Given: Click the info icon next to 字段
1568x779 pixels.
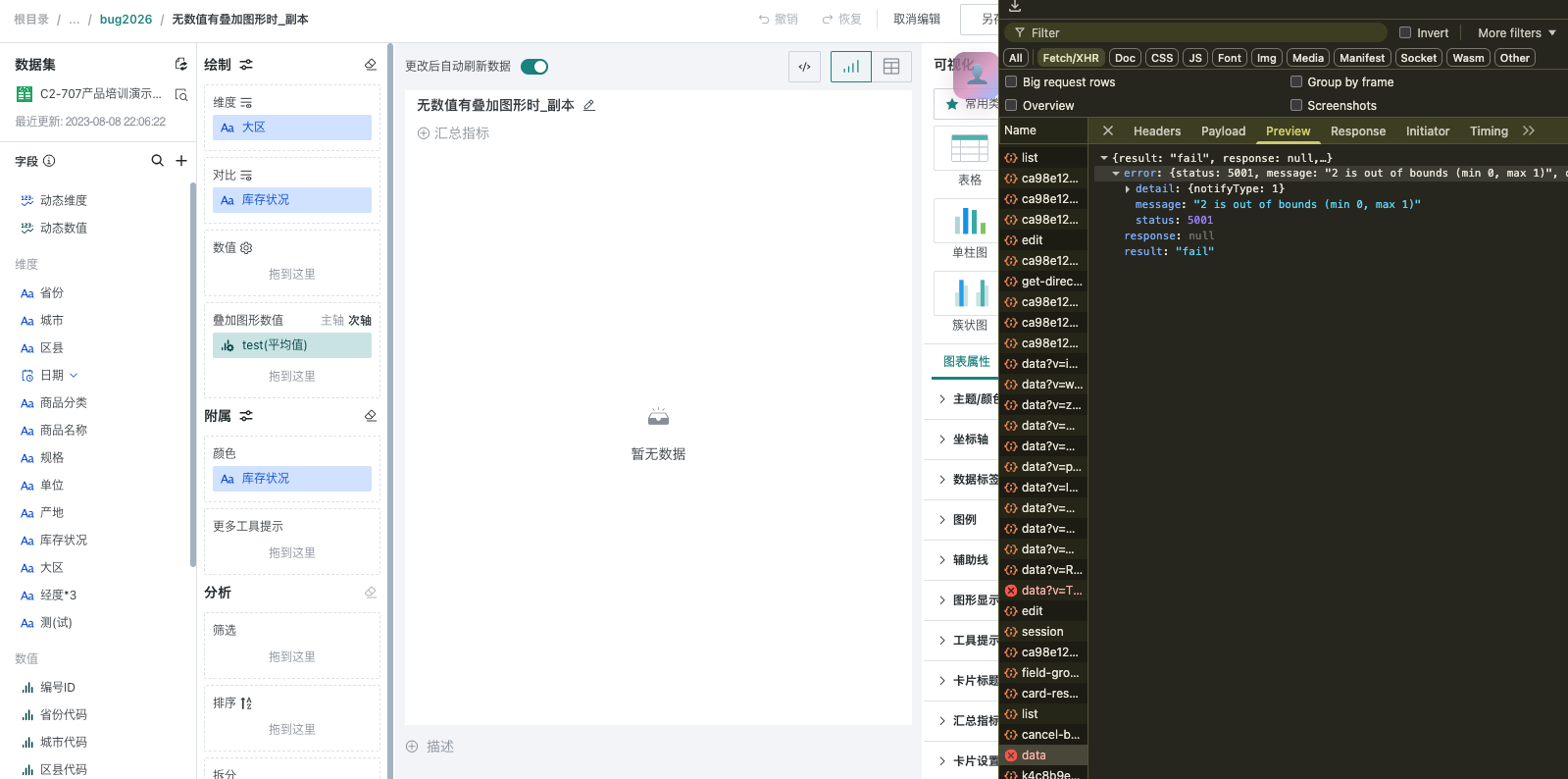Looking at the screenshot, I should [x=49, y=161].
